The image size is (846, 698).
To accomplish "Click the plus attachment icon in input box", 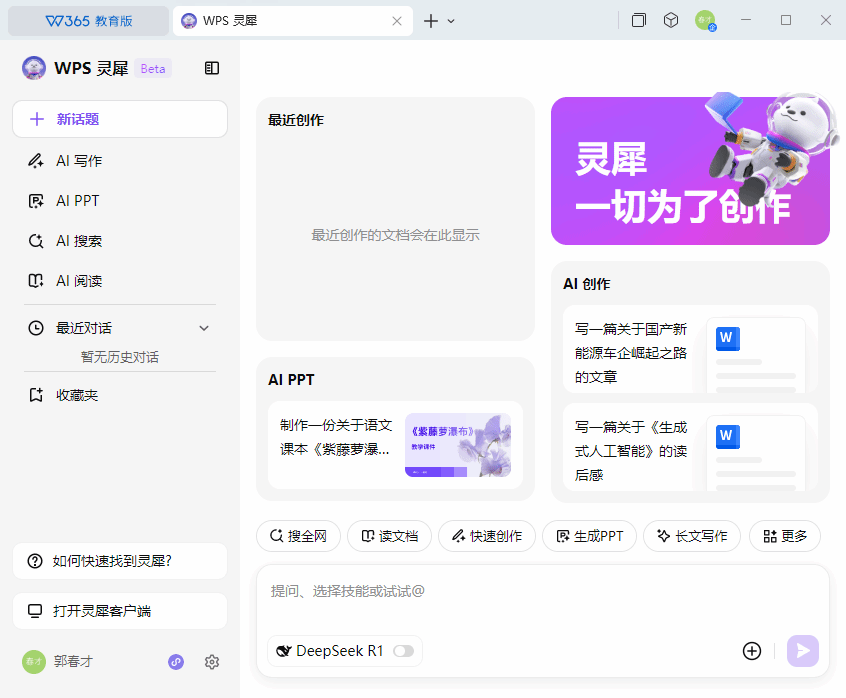I will coord(752,651).
